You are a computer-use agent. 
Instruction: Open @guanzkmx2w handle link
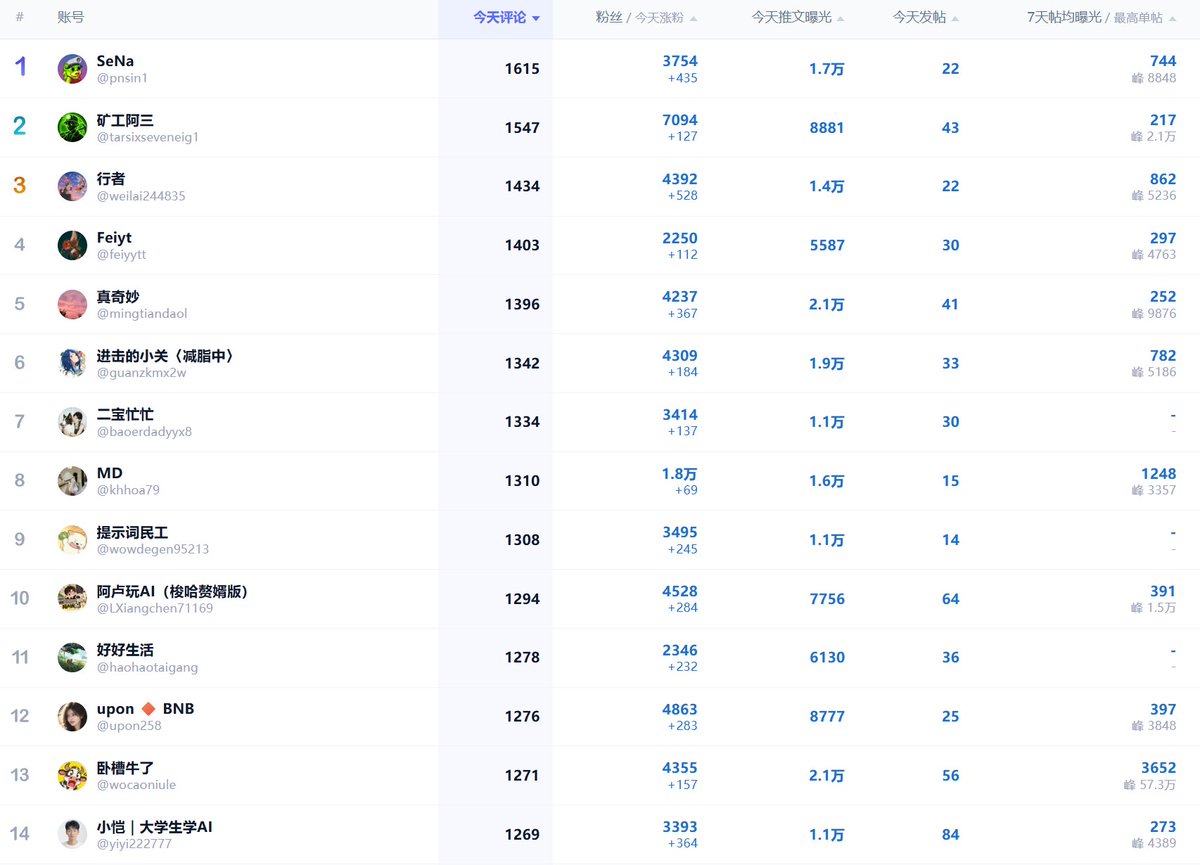pos(142,373)
